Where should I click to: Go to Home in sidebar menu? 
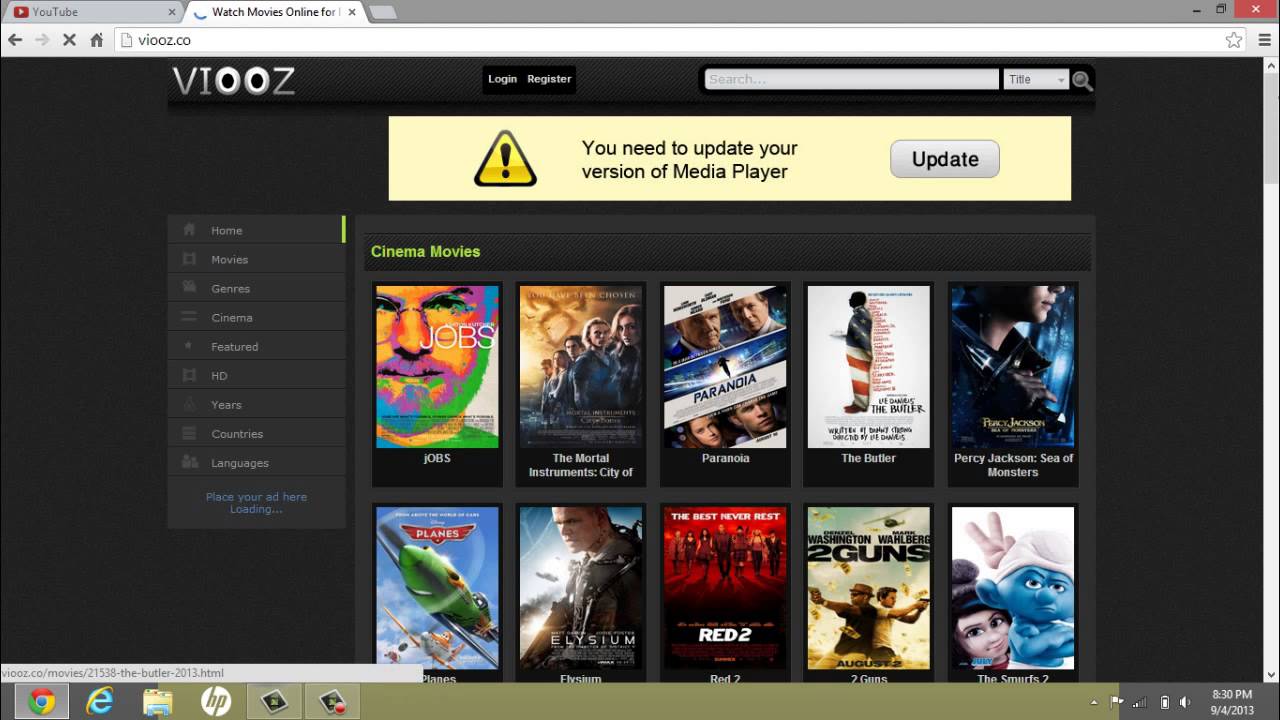[x=256, y=230]
